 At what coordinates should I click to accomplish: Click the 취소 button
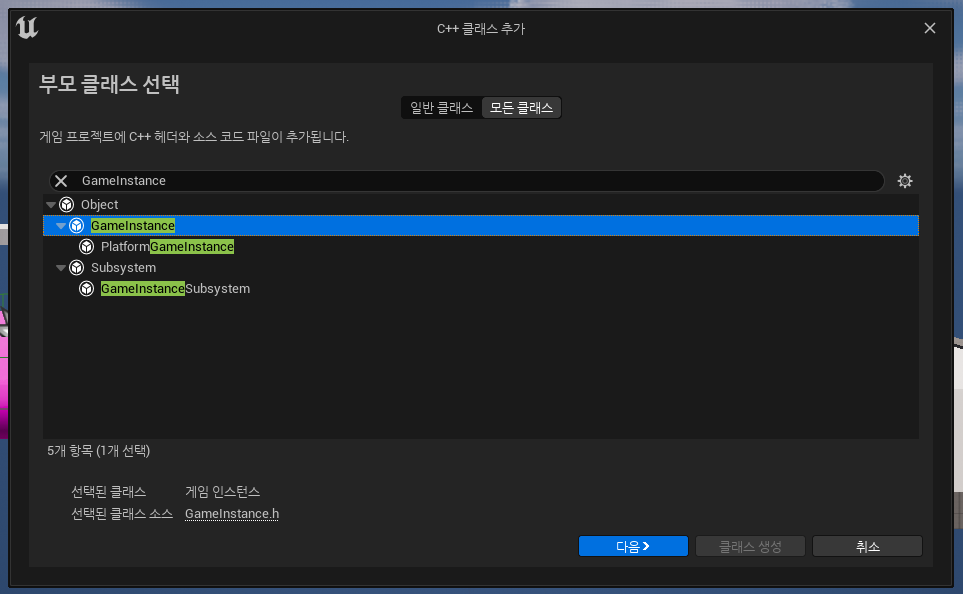867,546
